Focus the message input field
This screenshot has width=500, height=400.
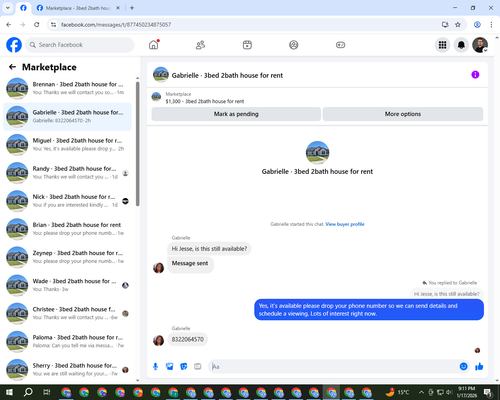click(333, 367)
